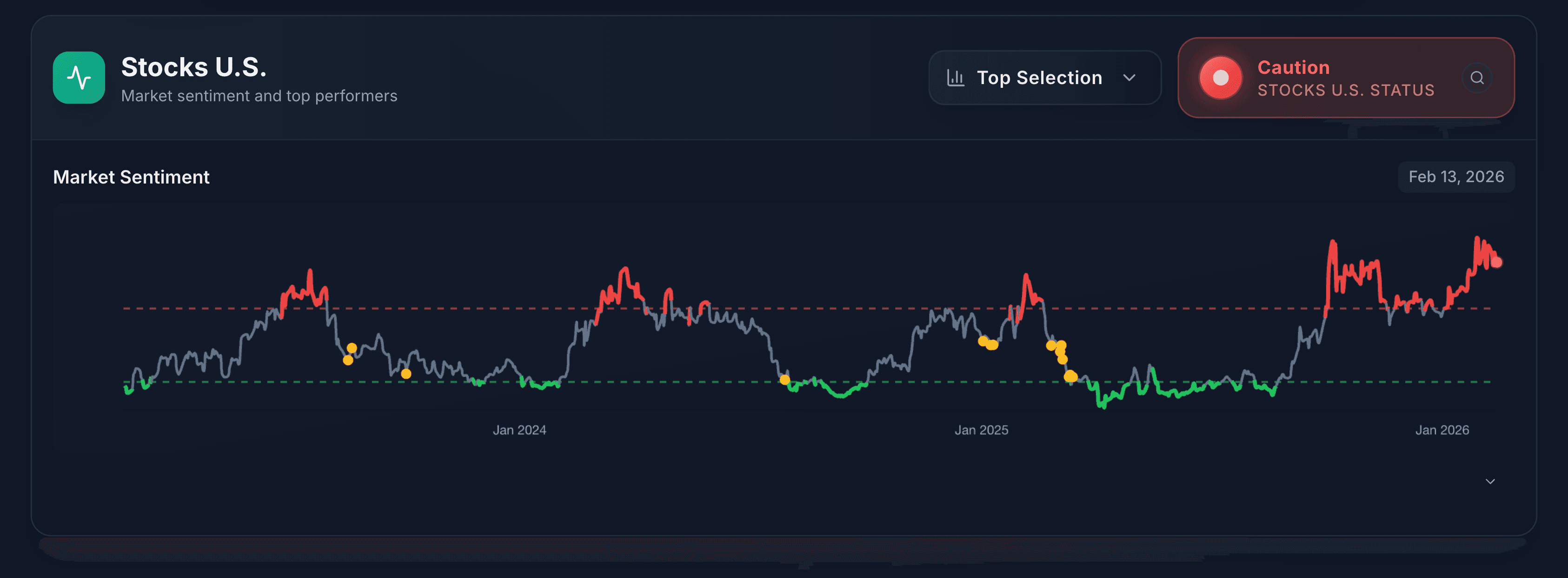Open the Caution Stocks U.S. Status card
The height and width of the screenshot is (578, 1568).
1346,78
